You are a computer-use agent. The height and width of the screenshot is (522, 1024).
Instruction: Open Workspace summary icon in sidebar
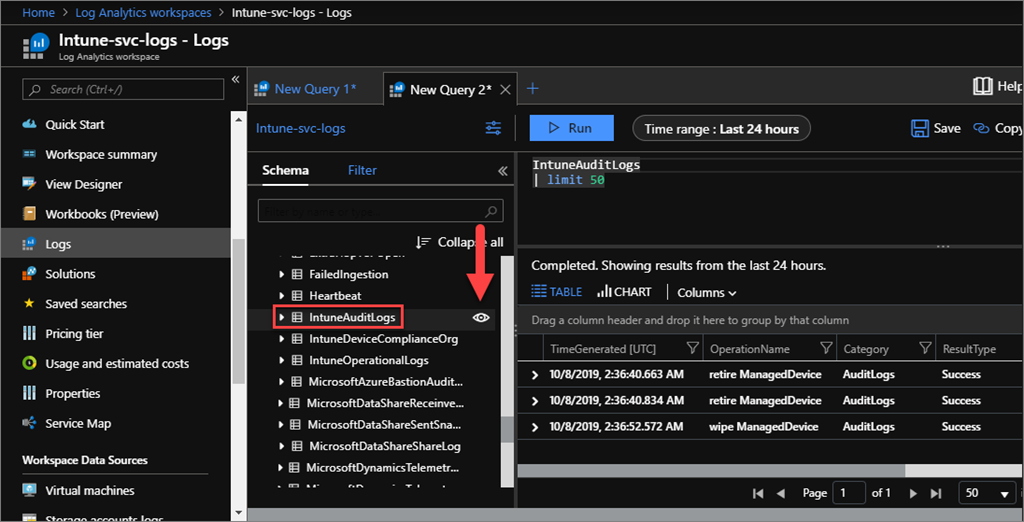point(29,154)
